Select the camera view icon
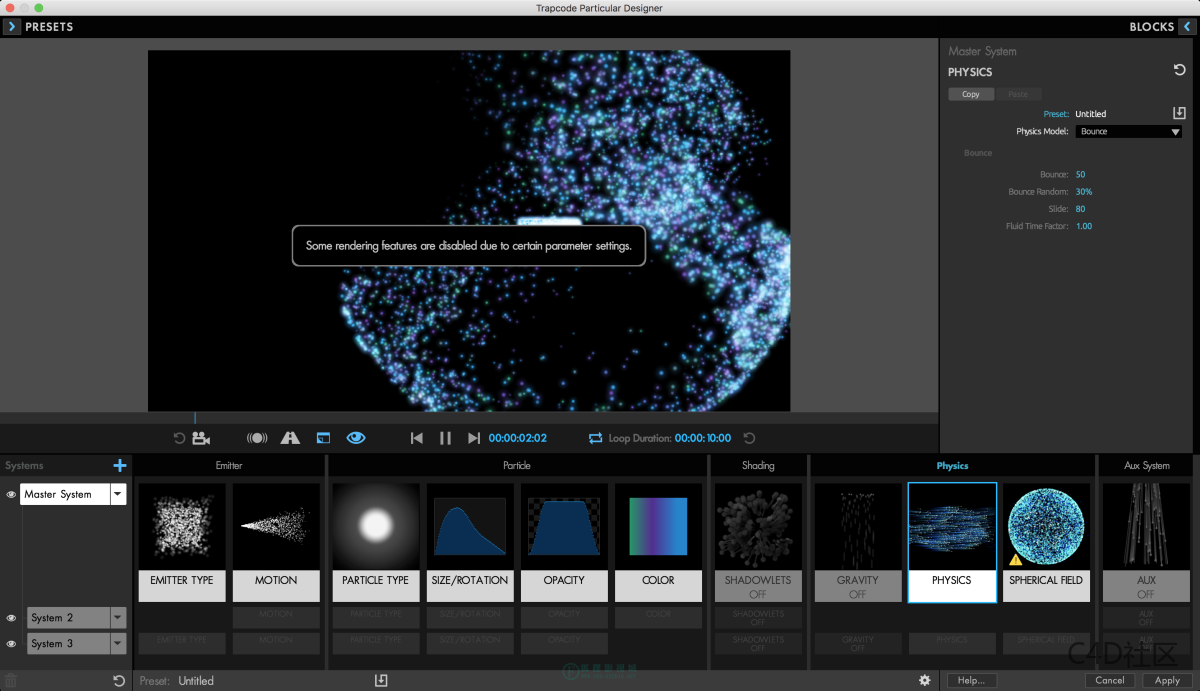The image size is (1200, 691). point(200,437)
